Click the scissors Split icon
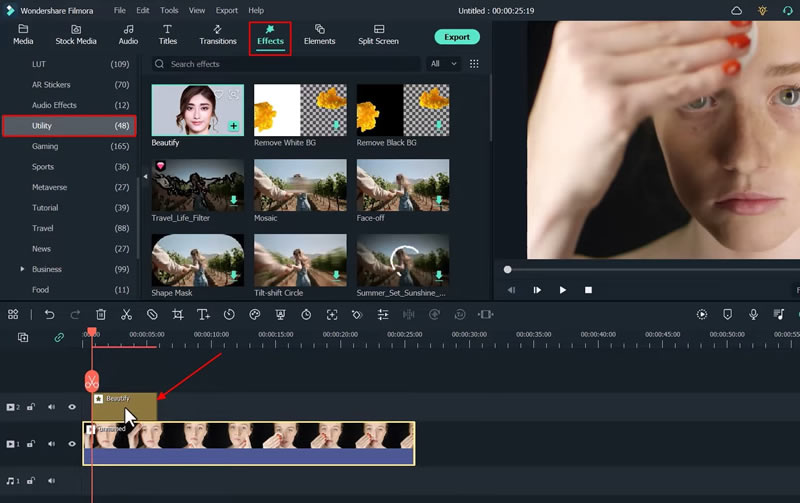Viewport: 800px width, 503px height. point(127,315)
